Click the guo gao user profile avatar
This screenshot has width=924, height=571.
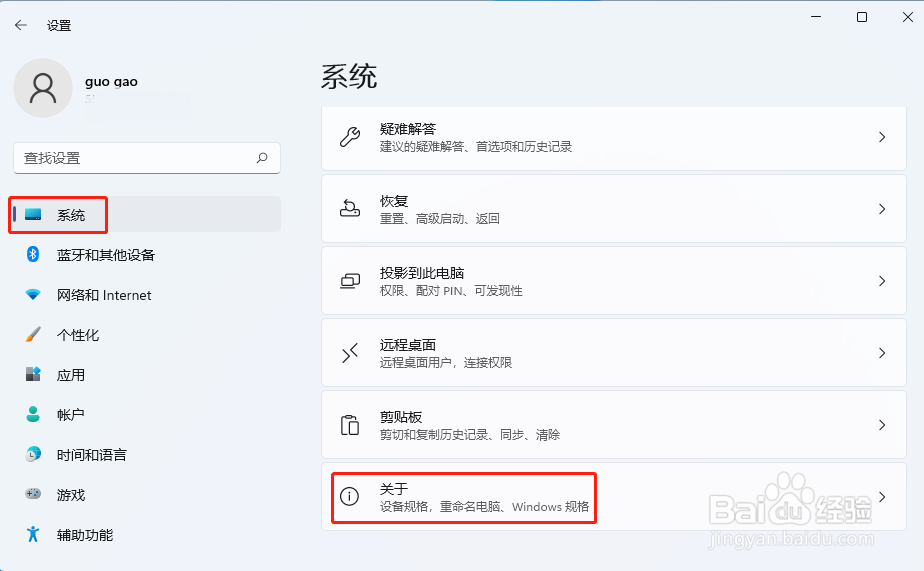pyautogui.click(x=43, y=88)
